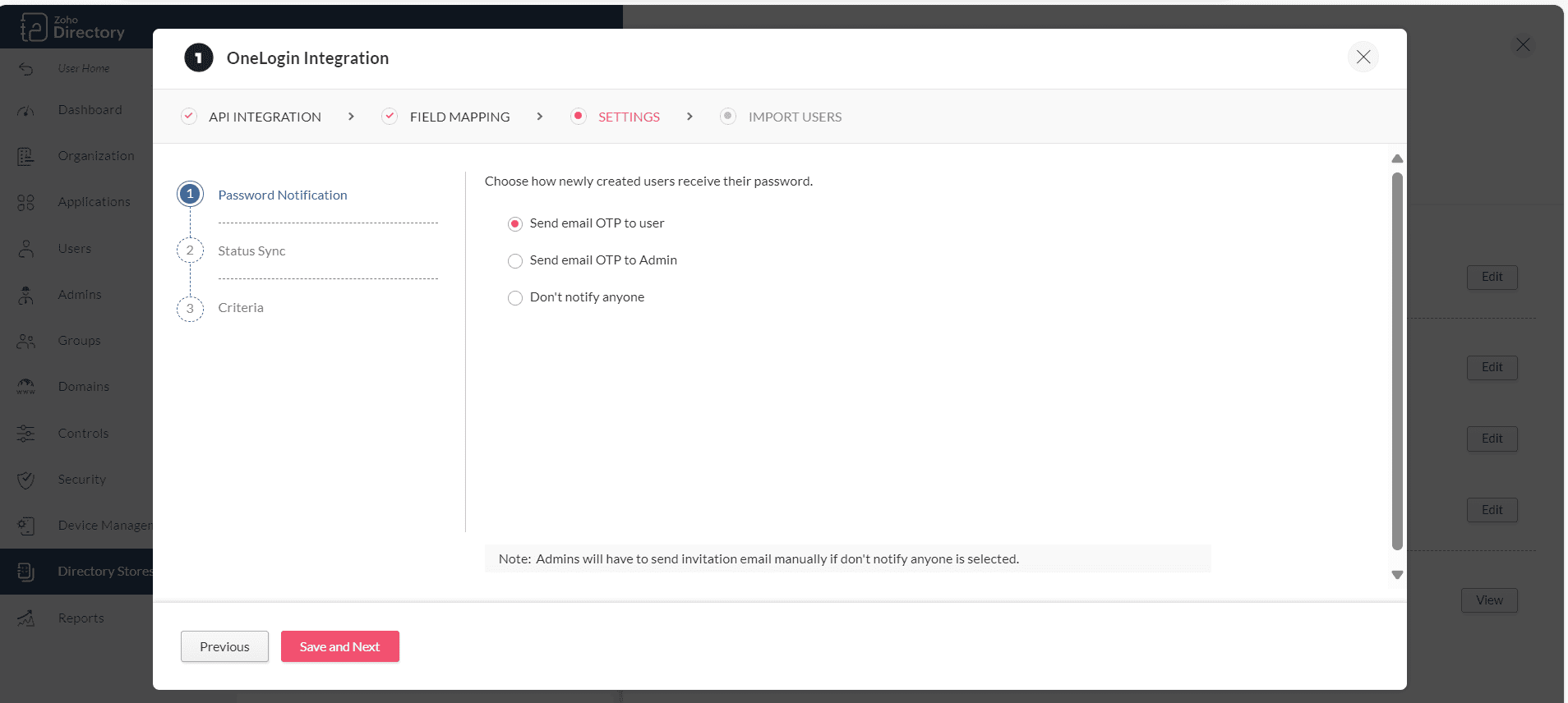Click the Domains www icon

pyautogui.click(x=26, y=387)
